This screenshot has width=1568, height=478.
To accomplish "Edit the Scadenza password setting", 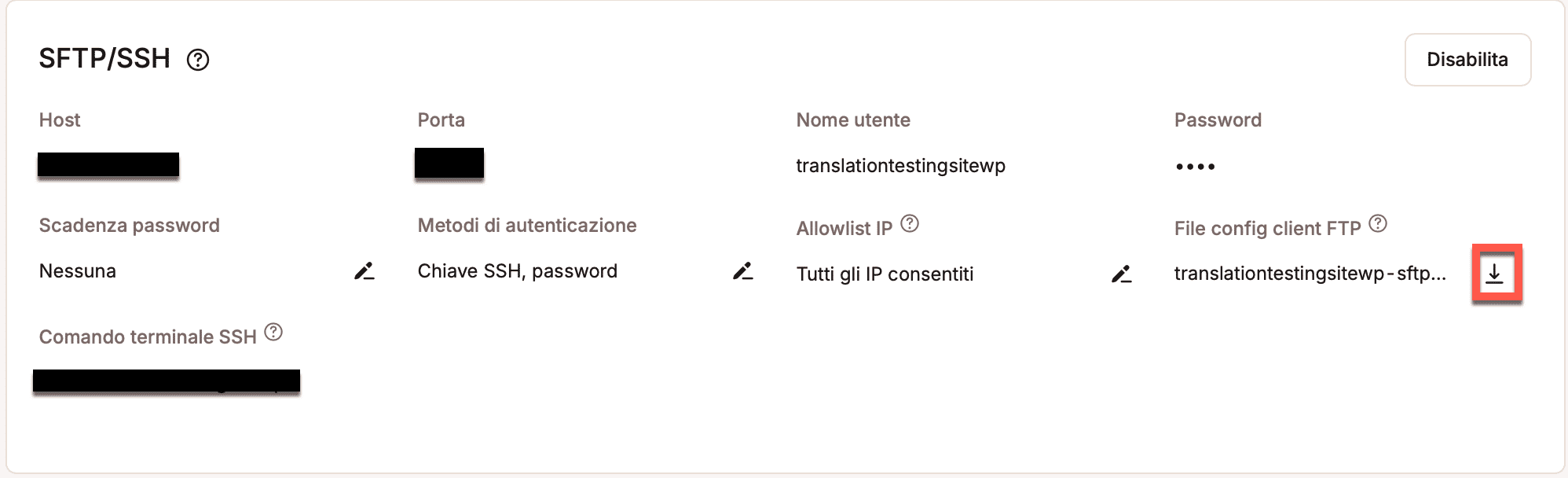I will point(364,271).
